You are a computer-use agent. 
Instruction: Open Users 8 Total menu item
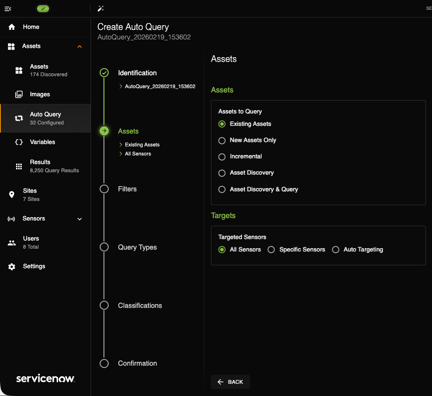[45, 243]
